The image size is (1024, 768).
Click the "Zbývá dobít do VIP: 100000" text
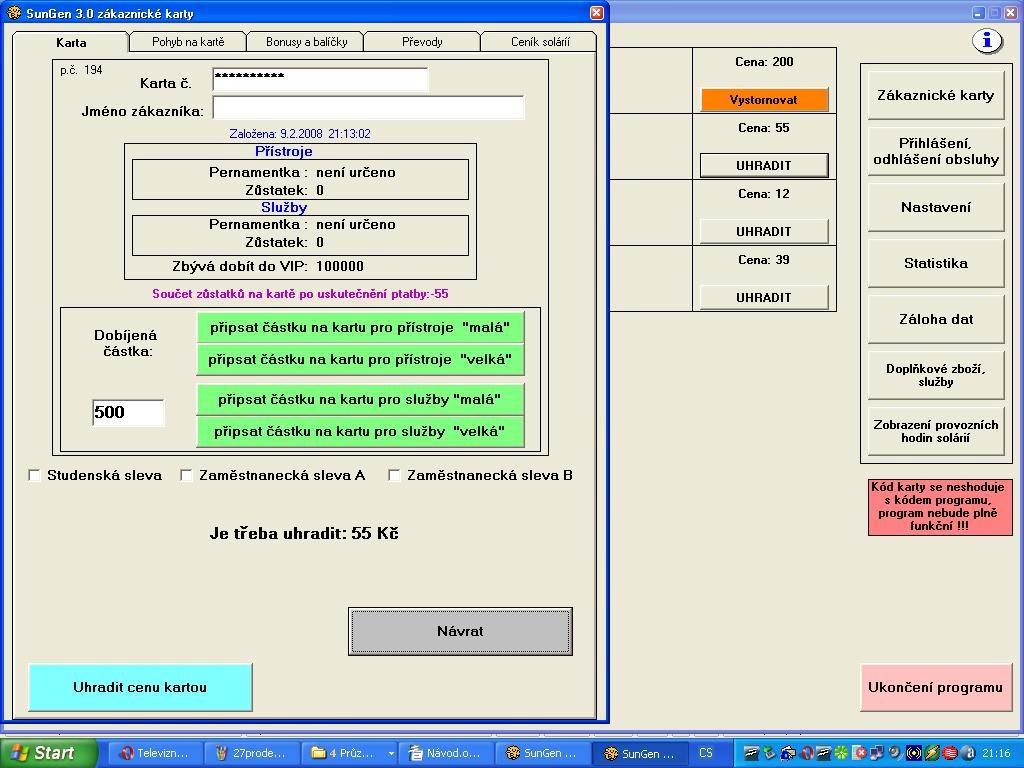point(268,266)
